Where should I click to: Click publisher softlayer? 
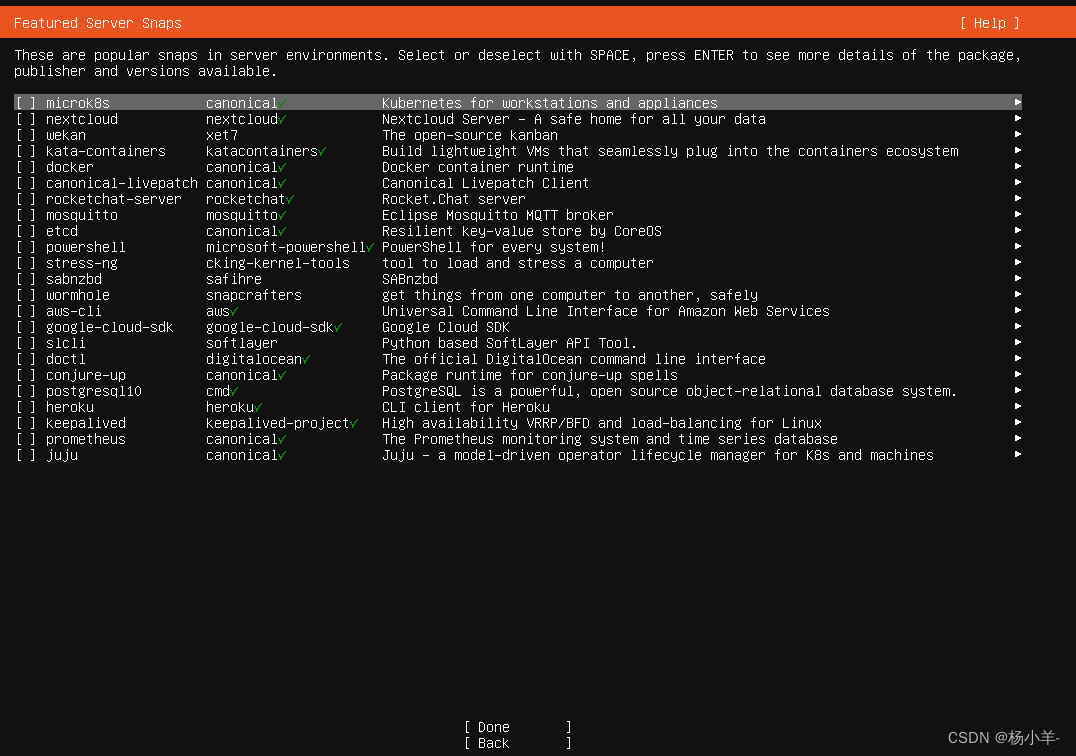(x=242, y=344)
